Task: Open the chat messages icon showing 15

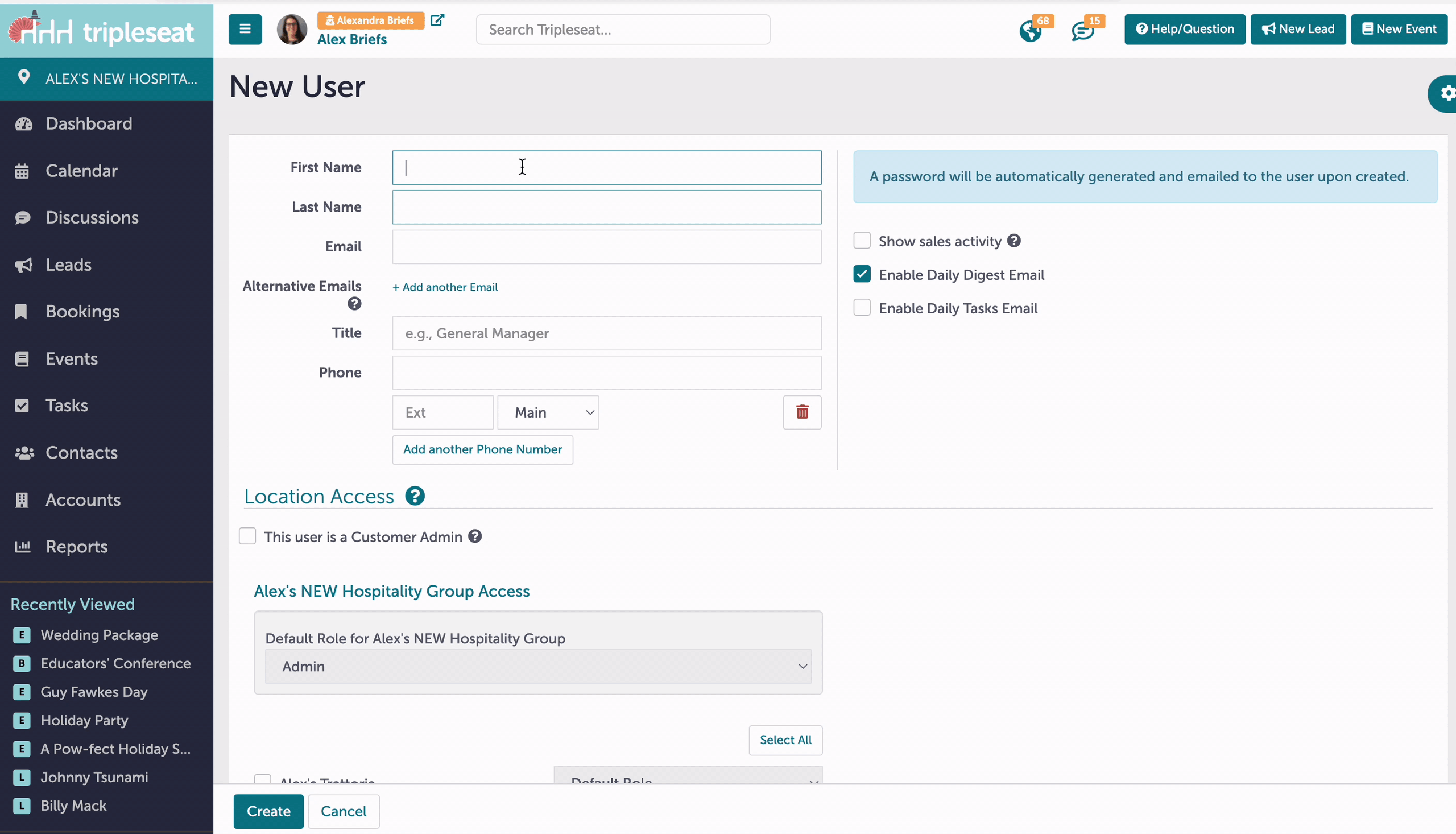Action: point(1083,30)
